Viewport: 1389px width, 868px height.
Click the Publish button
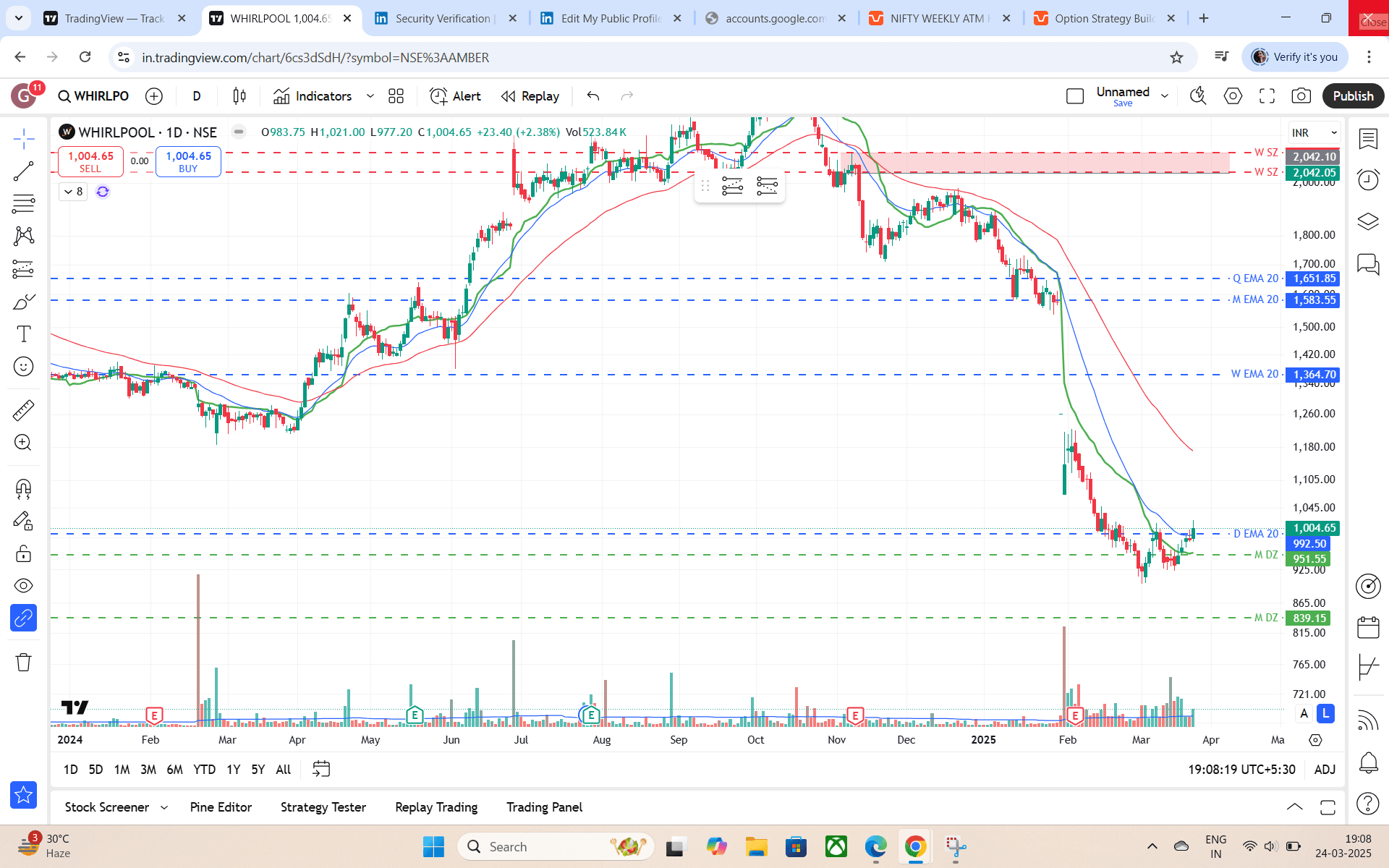coord(1353,96)
